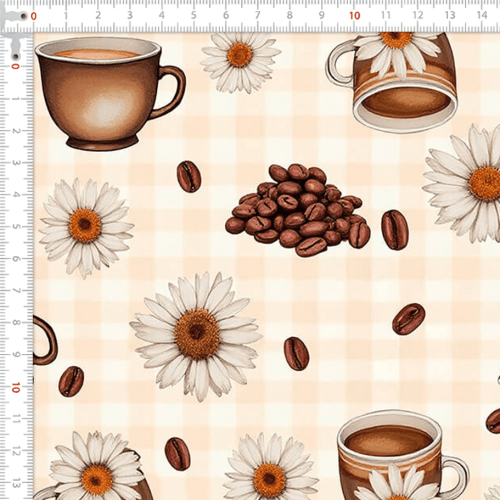500x500 pixels.
Task: Click the number 5 on the horizontal ruler
Action: [194, 15]
